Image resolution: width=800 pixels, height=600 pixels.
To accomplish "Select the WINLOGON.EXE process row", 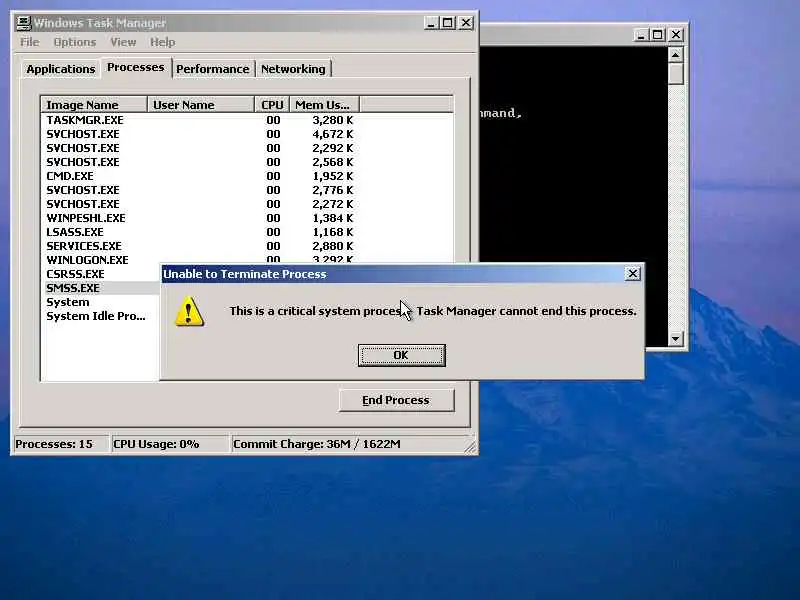I will tap(246, 259).
